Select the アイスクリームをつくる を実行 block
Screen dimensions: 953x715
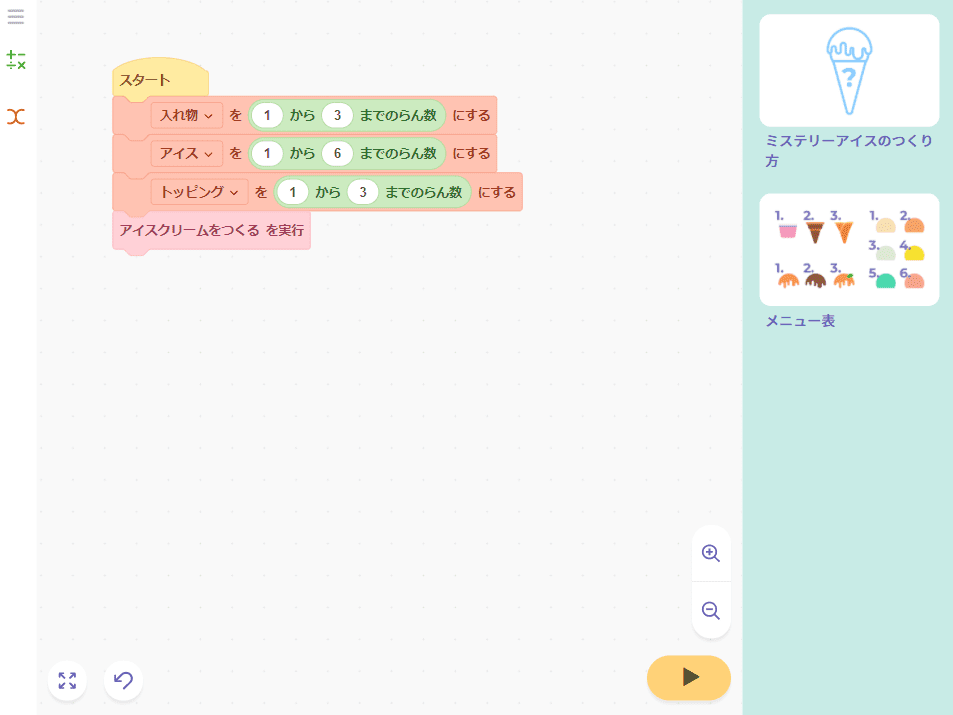[211, 230]
